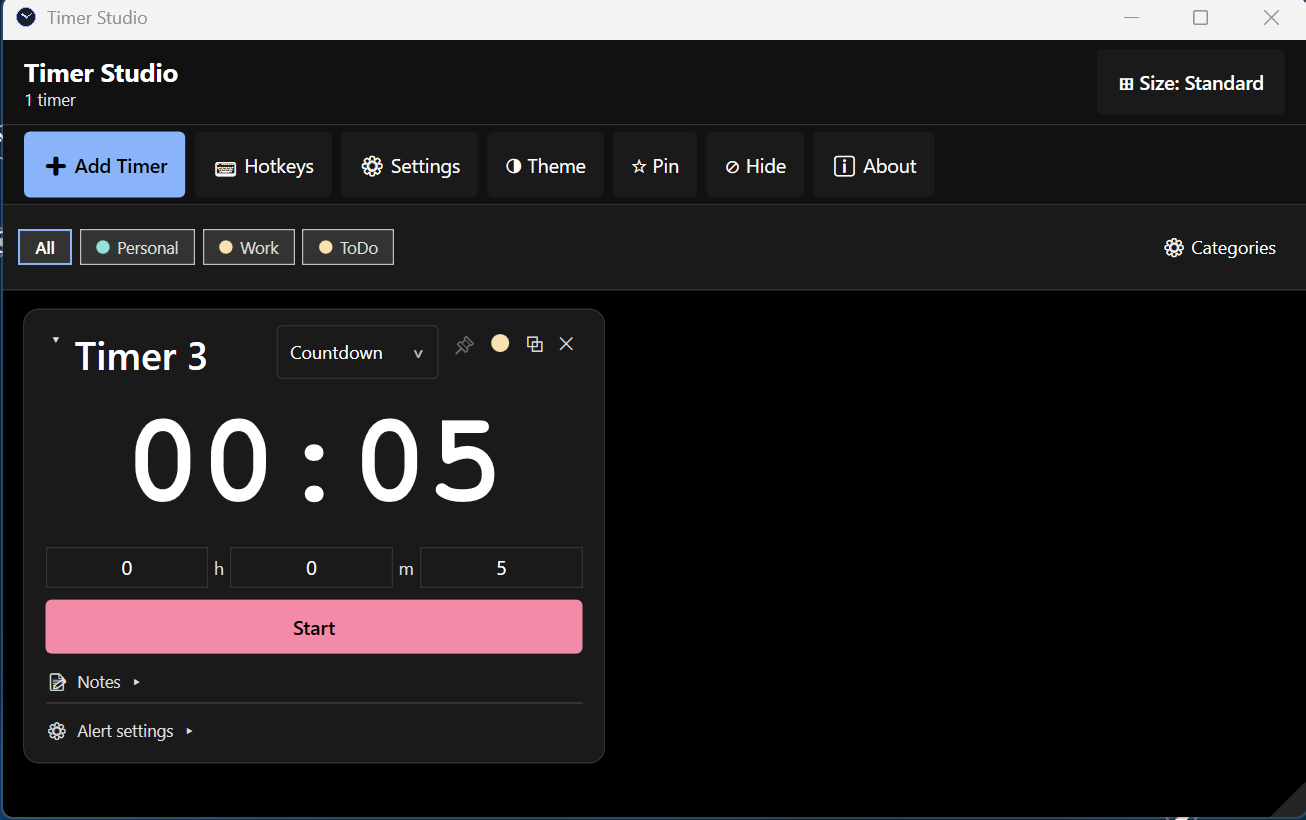The height and width of the screenshot is (820, 1306).
Task: Click the Timer 3 title text
Action: (x=141, y=356)
